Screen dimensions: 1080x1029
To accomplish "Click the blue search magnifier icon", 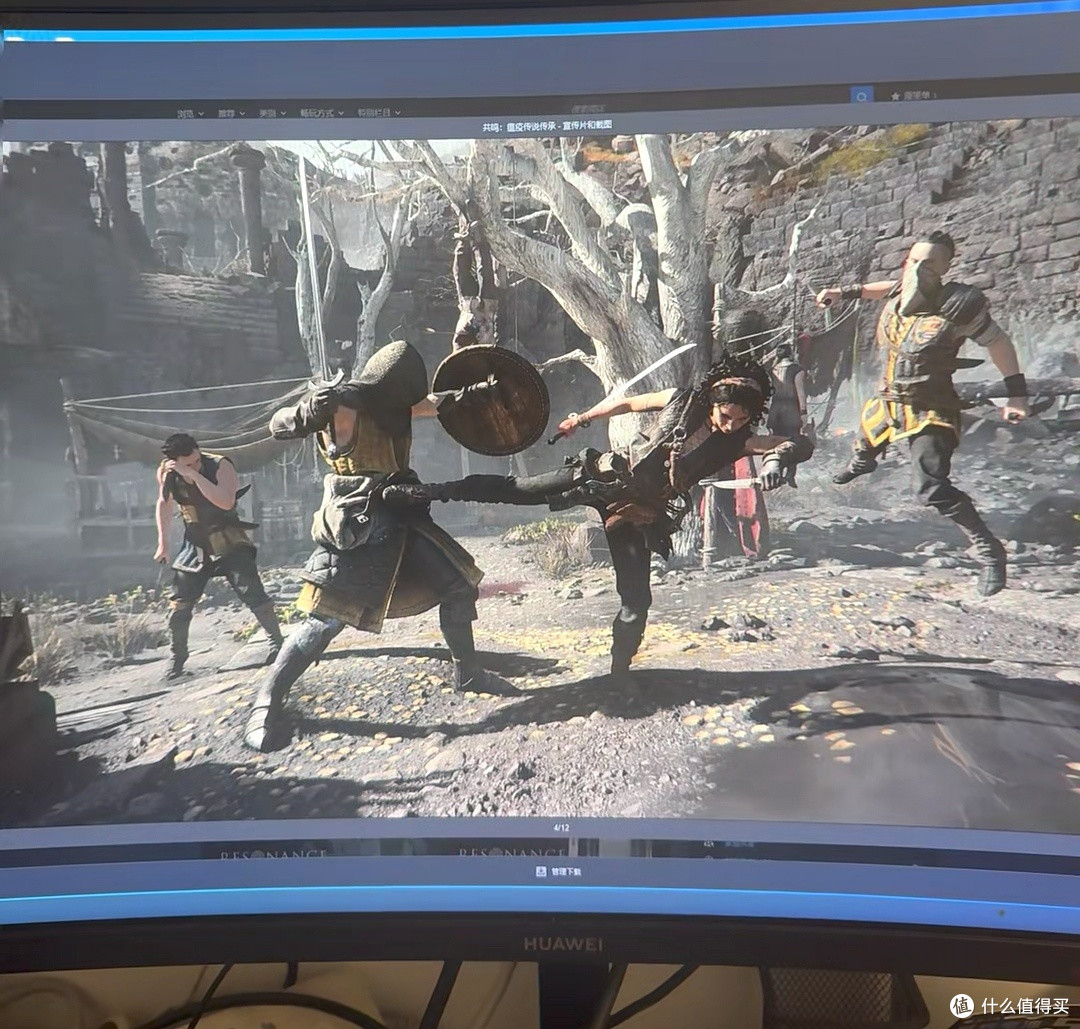I will [862, 96].
